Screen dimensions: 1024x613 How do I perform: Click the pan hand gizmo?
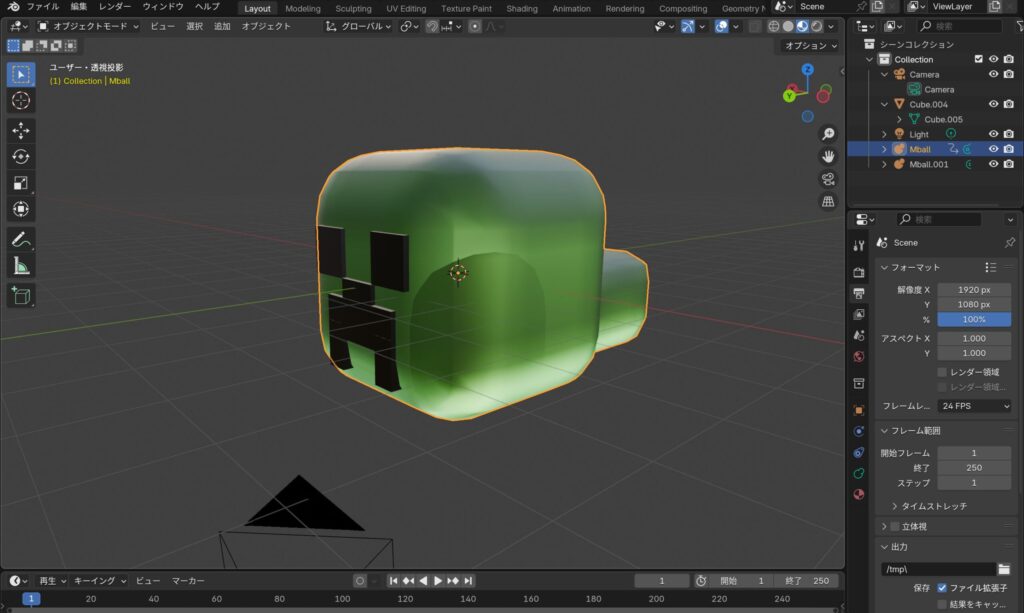(828, 157)
